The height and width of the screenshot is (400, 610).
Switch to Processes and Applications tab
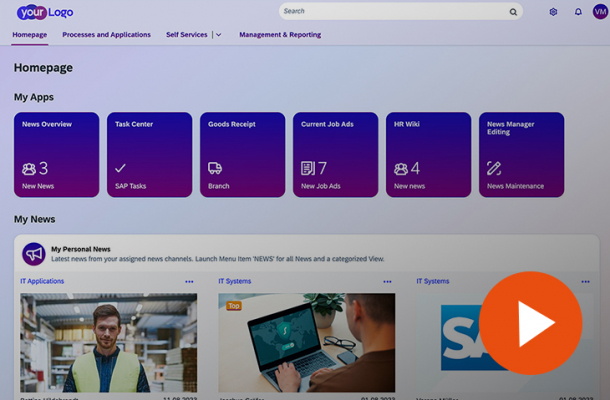coord(106,35)
